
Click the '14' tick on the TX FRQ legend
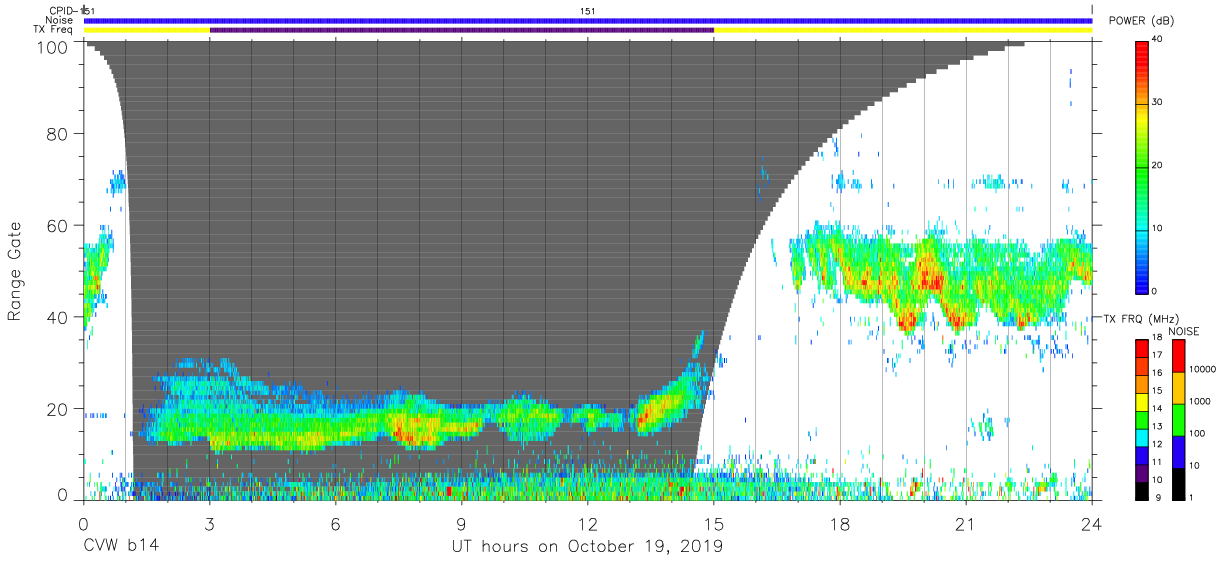[x=1157, y=408]
